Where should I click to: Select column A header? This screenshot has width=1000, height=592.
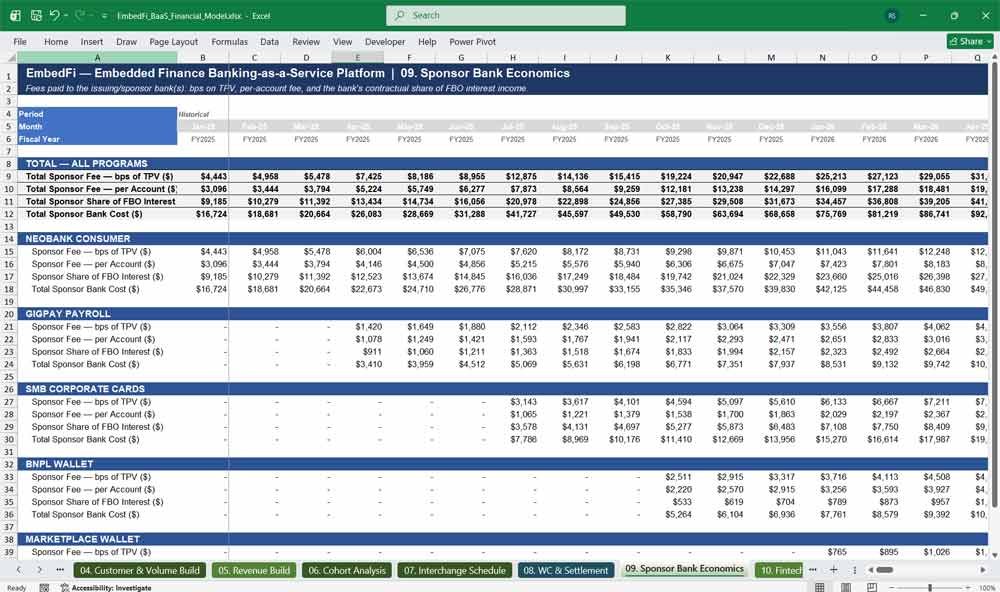tap(97, 57)
